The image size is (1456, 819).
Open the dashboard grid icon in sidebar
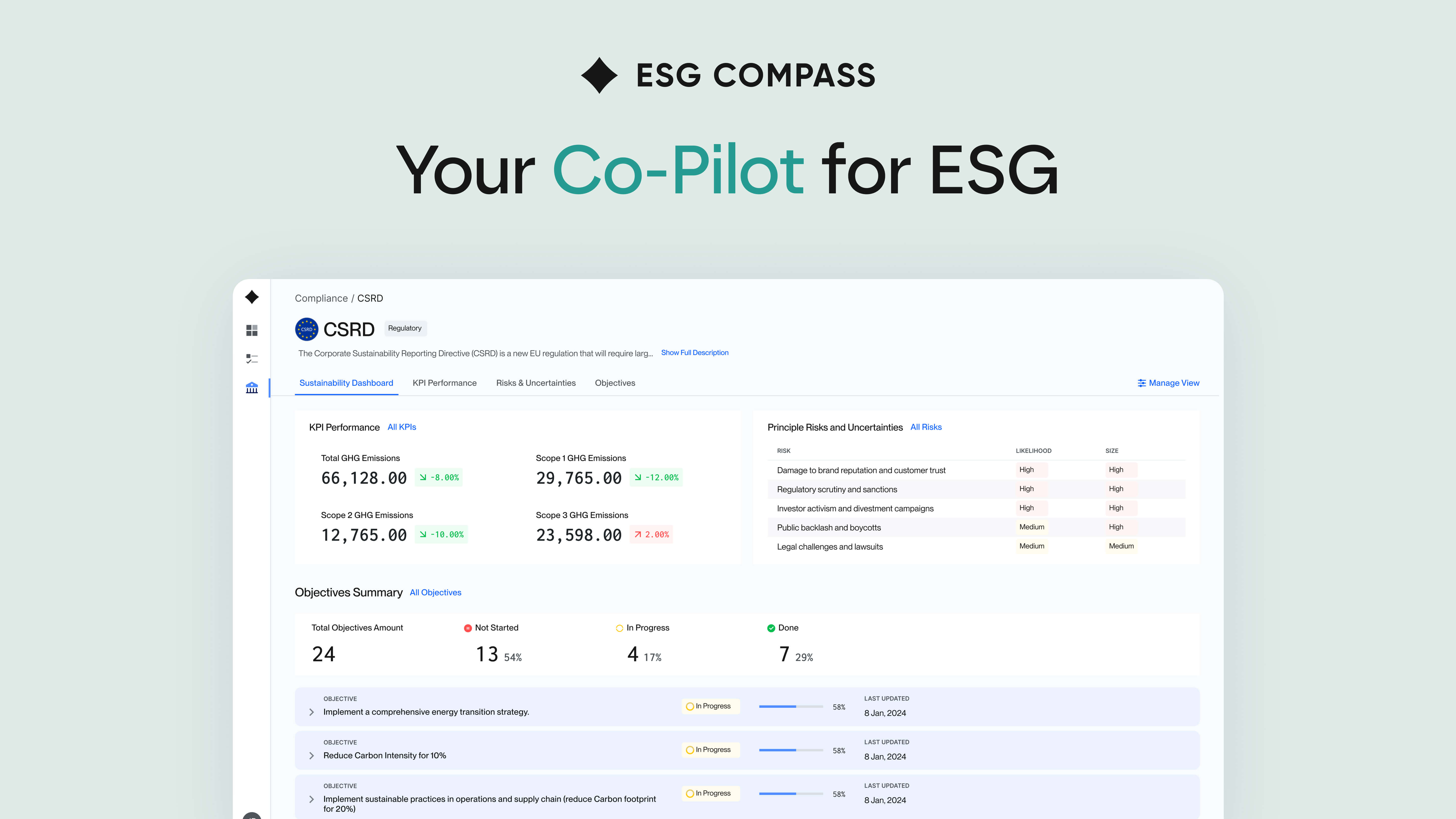coord(252,330)
